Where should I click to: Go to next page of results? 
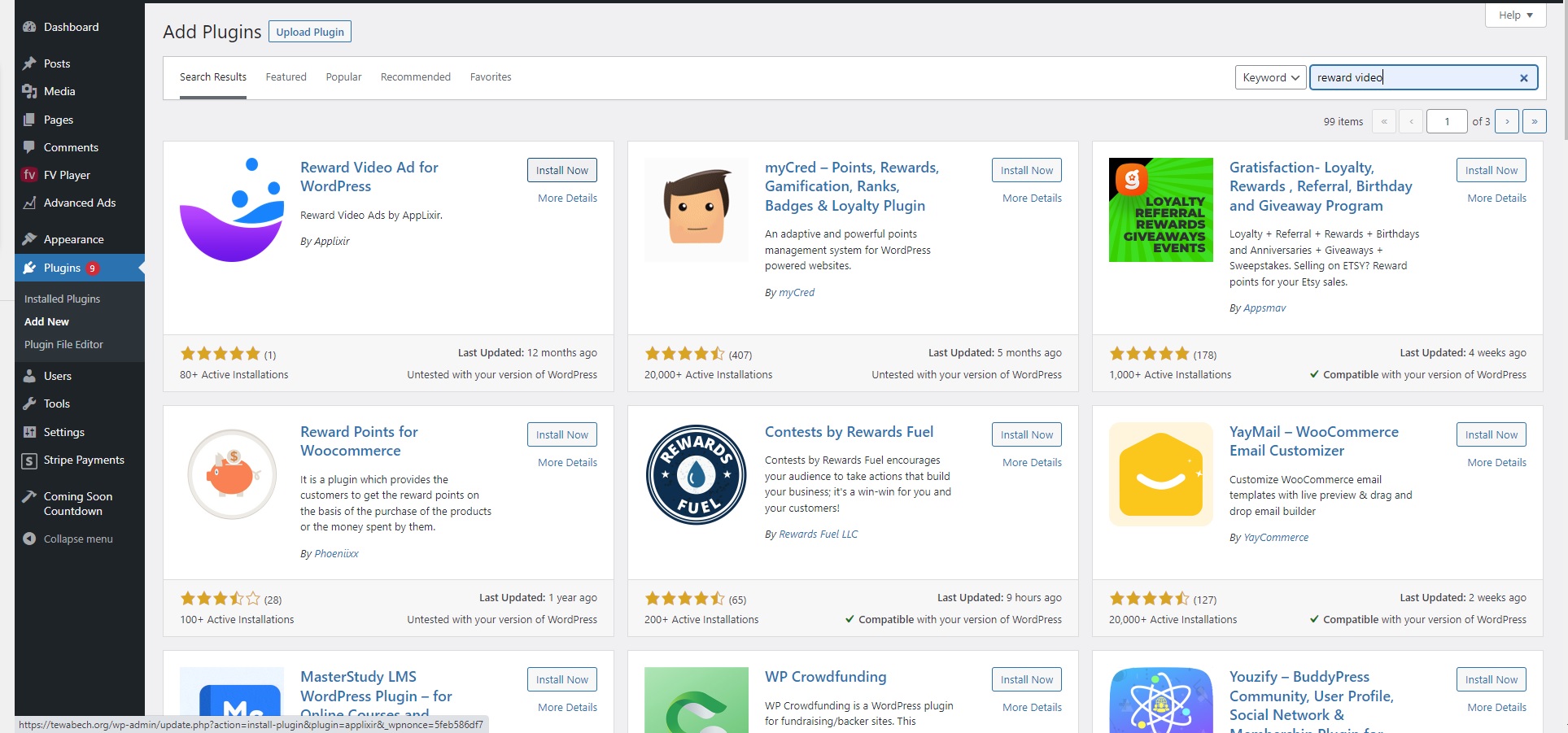coord(1507,121)
